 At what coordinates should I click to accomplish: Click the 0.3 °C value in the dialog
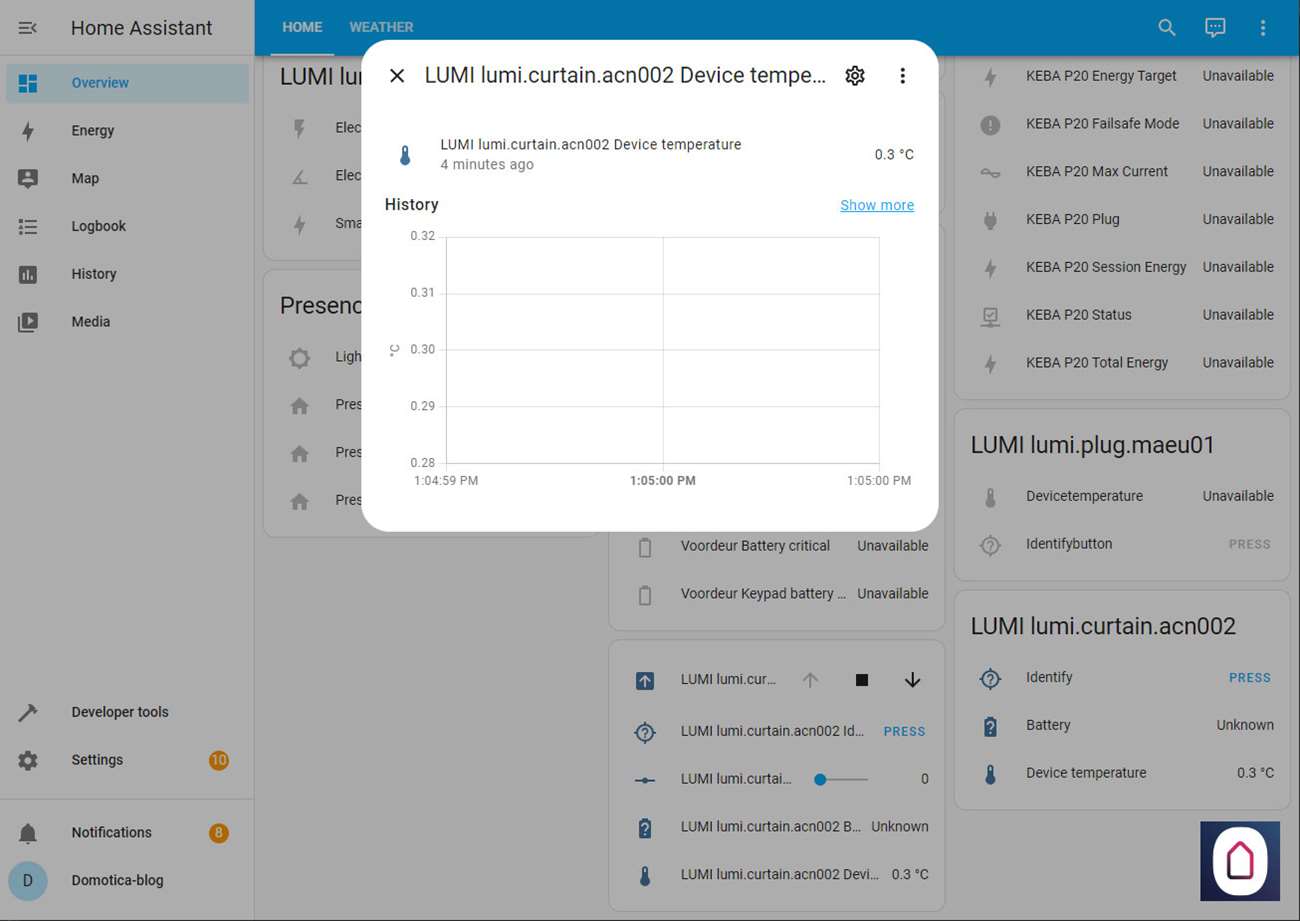pyautogui.click(x=894, y=155)
